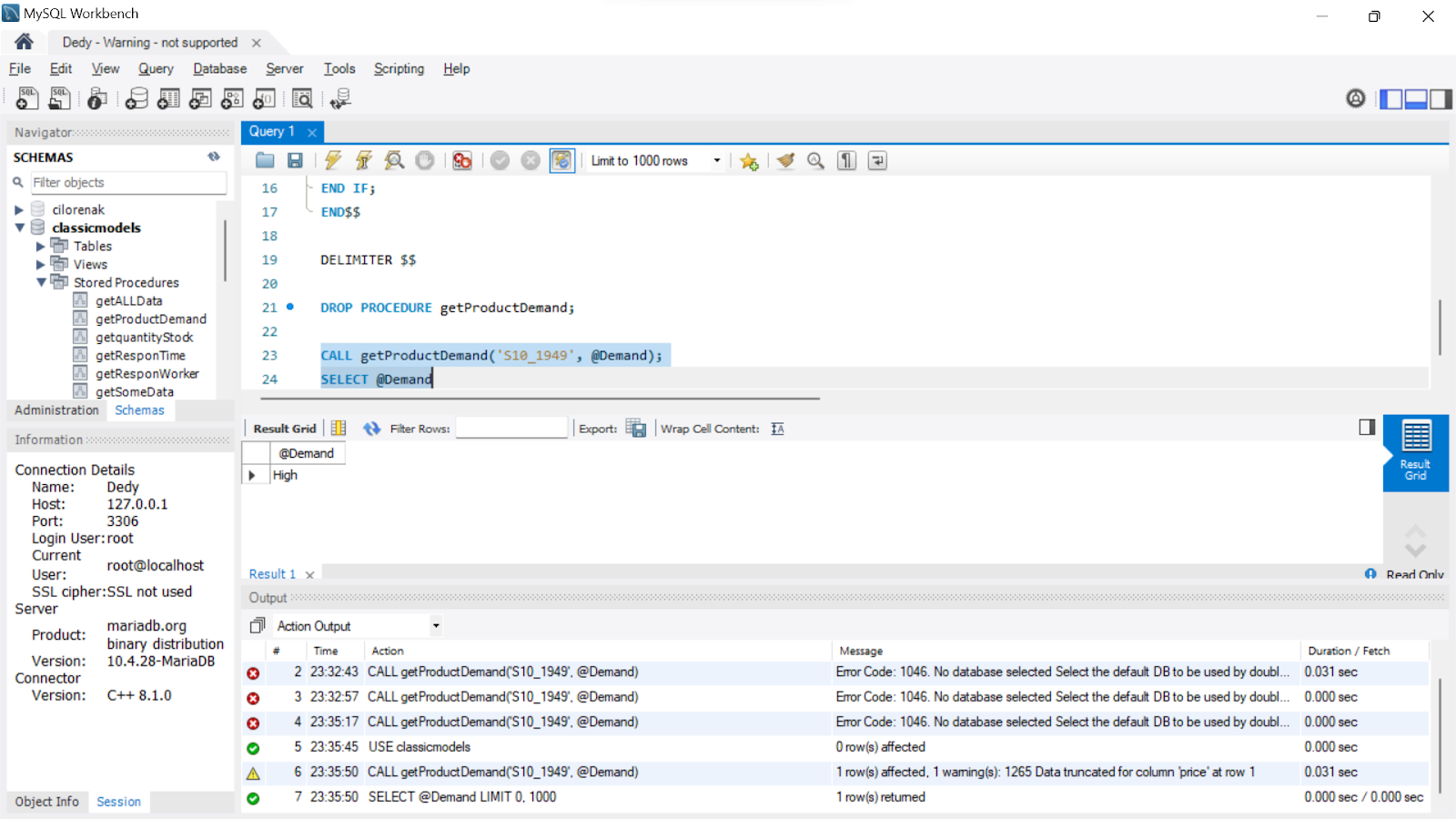Toggle the right sidebar panel visibility
This screenshot has height=819, width=1456.
[x=1441, y=98]
